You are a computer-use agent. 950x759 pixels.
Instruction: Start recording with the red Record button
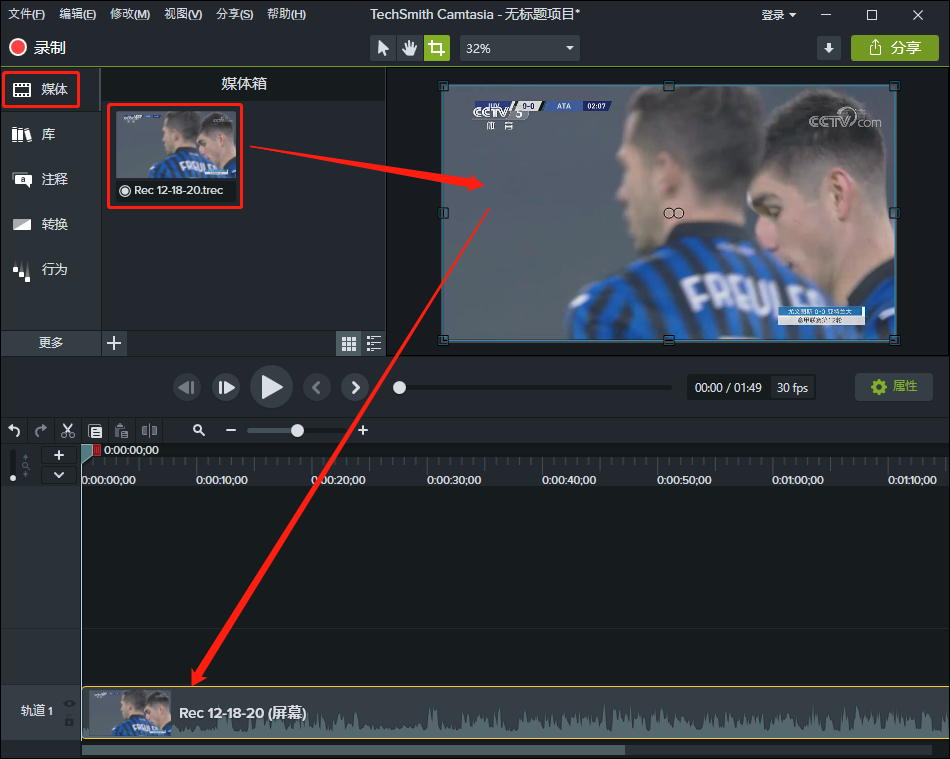[37, 47]
